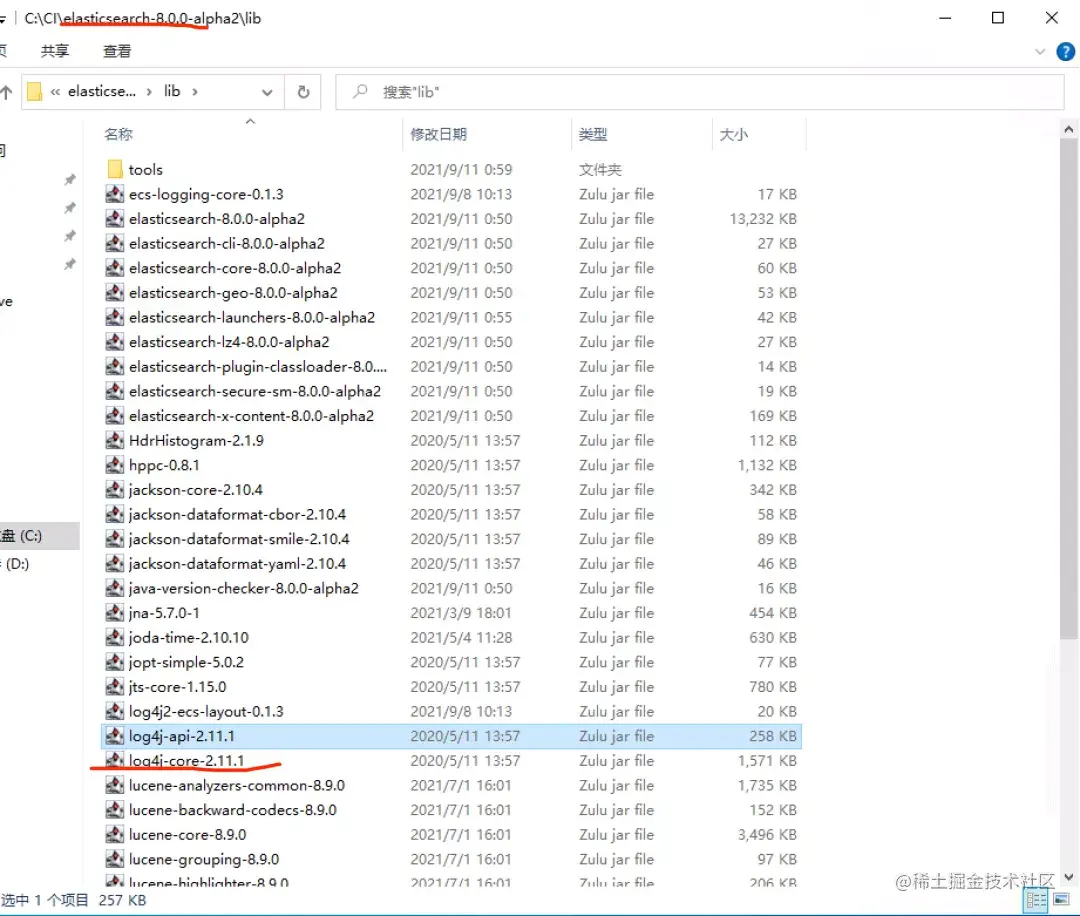Click jar icon of jna-5.7.0-1
Screen dimensions: 1080x916
[114, 613]
